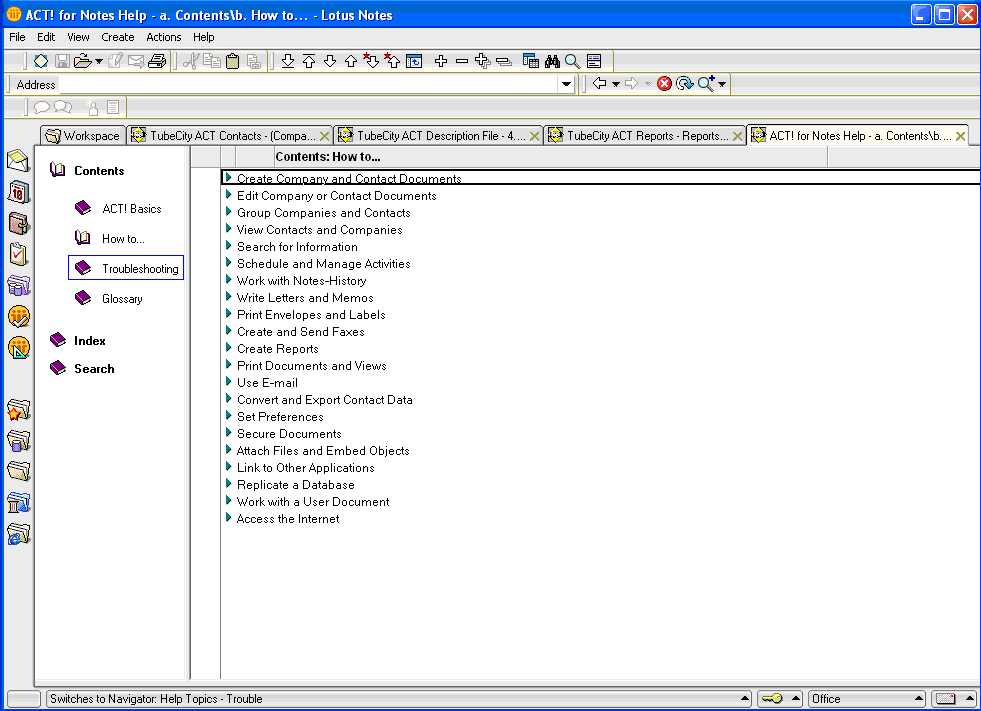Viewport: 981px width, 711px height.
Task: Click the Refresh page globe-arrow icon
Action: point(684,84)
